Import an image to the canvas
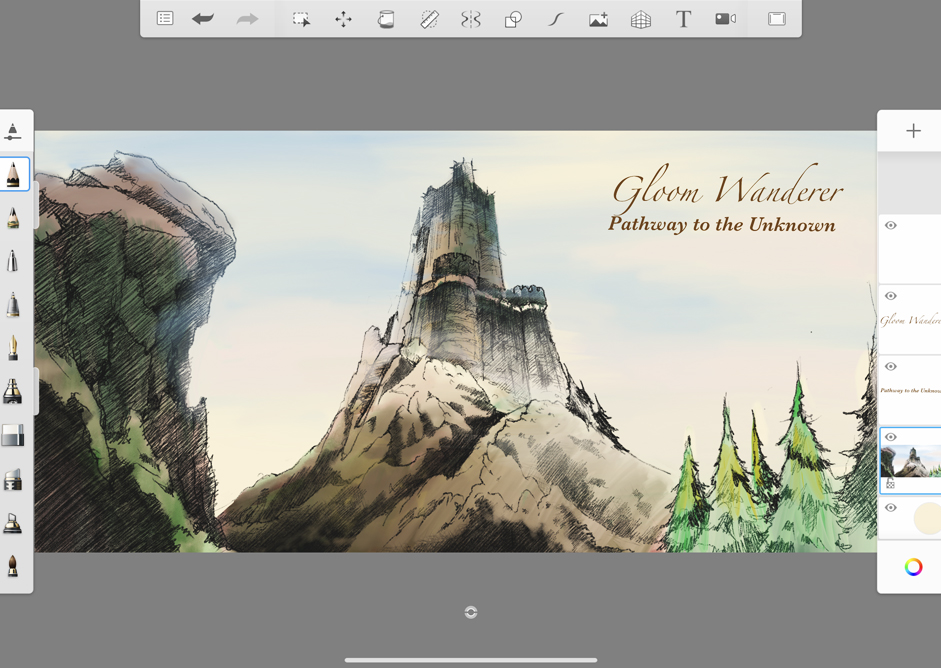 point(598,20)
